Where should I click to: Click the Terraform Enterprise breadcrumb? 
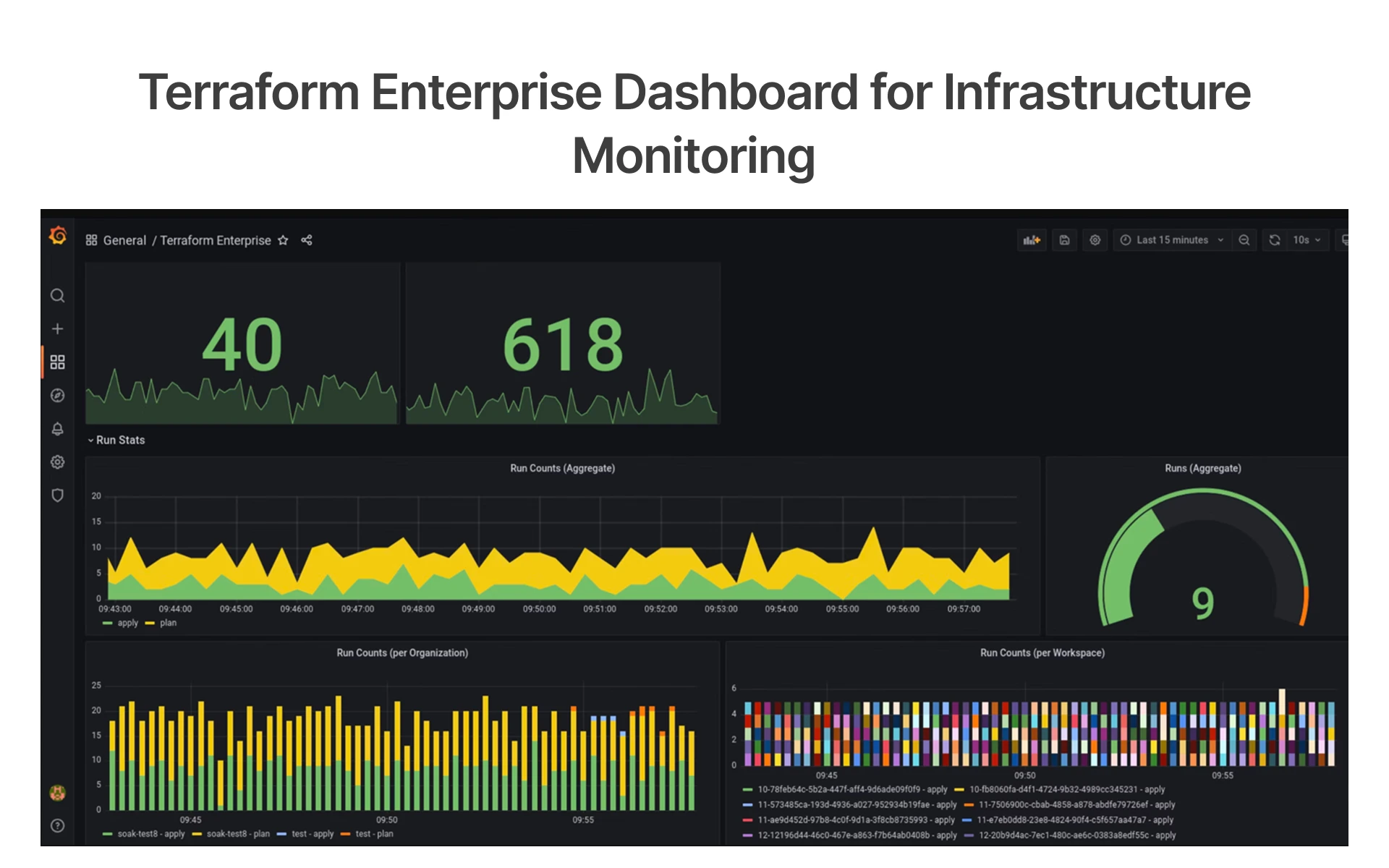[x=216, y=240]
